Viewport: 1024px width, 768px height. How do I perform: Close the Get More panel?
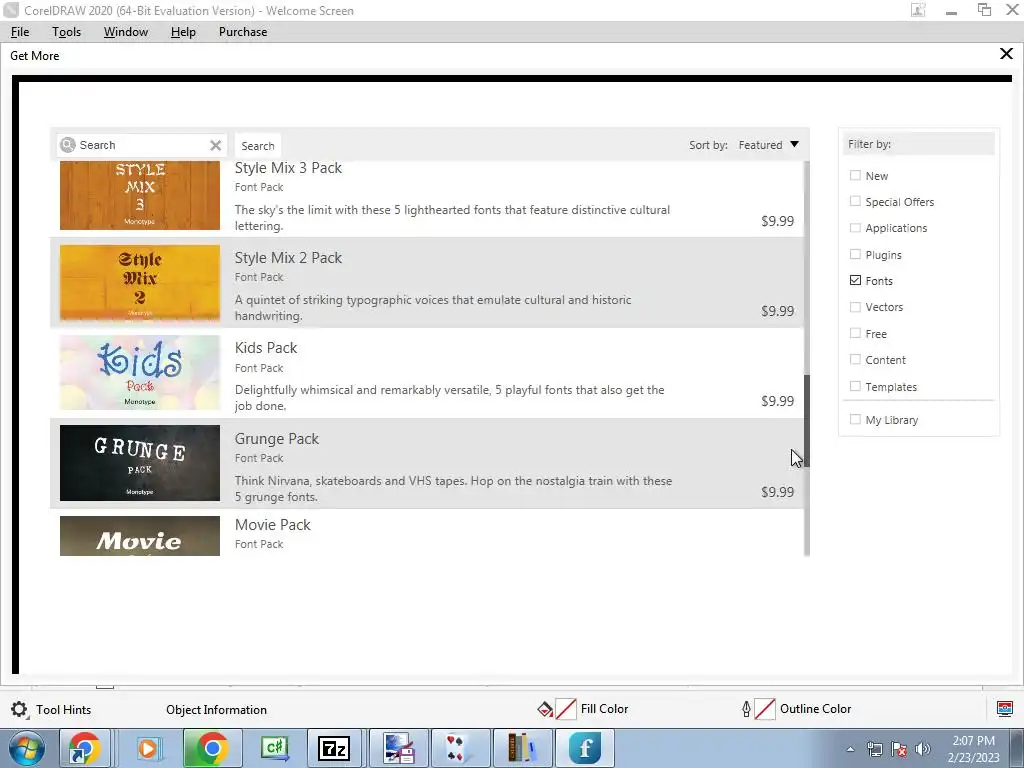pyautogui.click(x=1006, y=54)
